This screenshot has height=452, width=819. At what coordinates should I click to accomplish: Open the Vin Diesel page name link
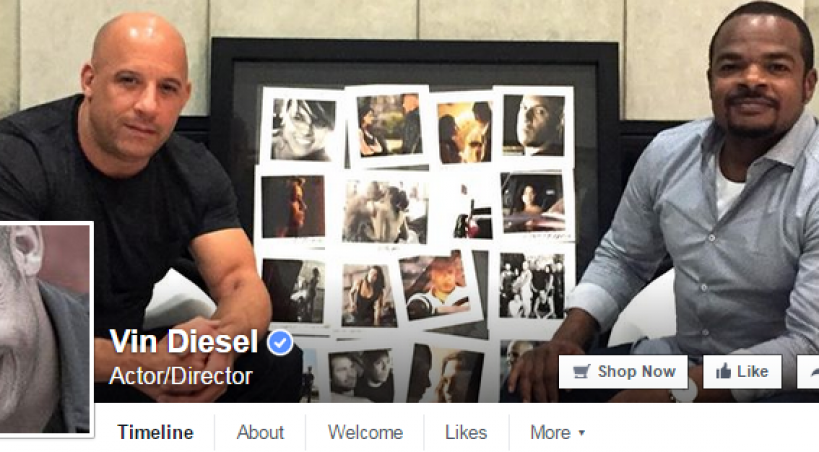coord(184,342)
